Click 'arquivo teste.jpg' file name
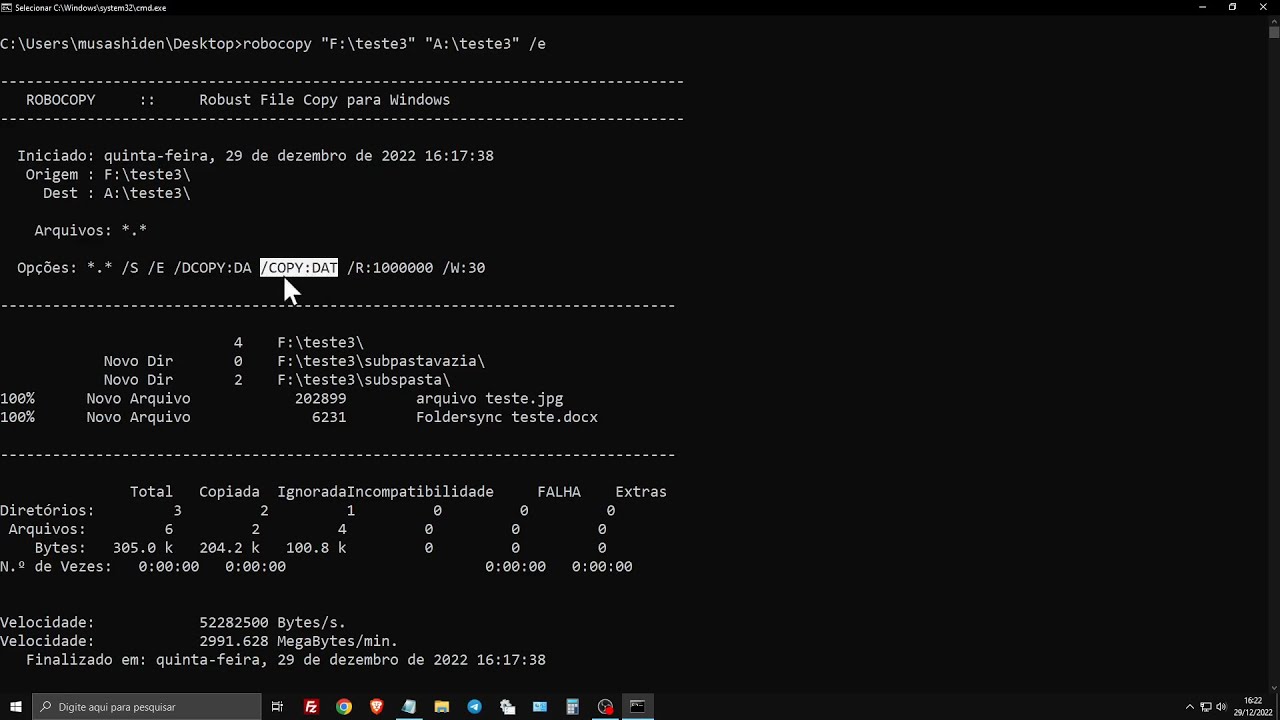 pyautogui.click(x=490, y=398)
